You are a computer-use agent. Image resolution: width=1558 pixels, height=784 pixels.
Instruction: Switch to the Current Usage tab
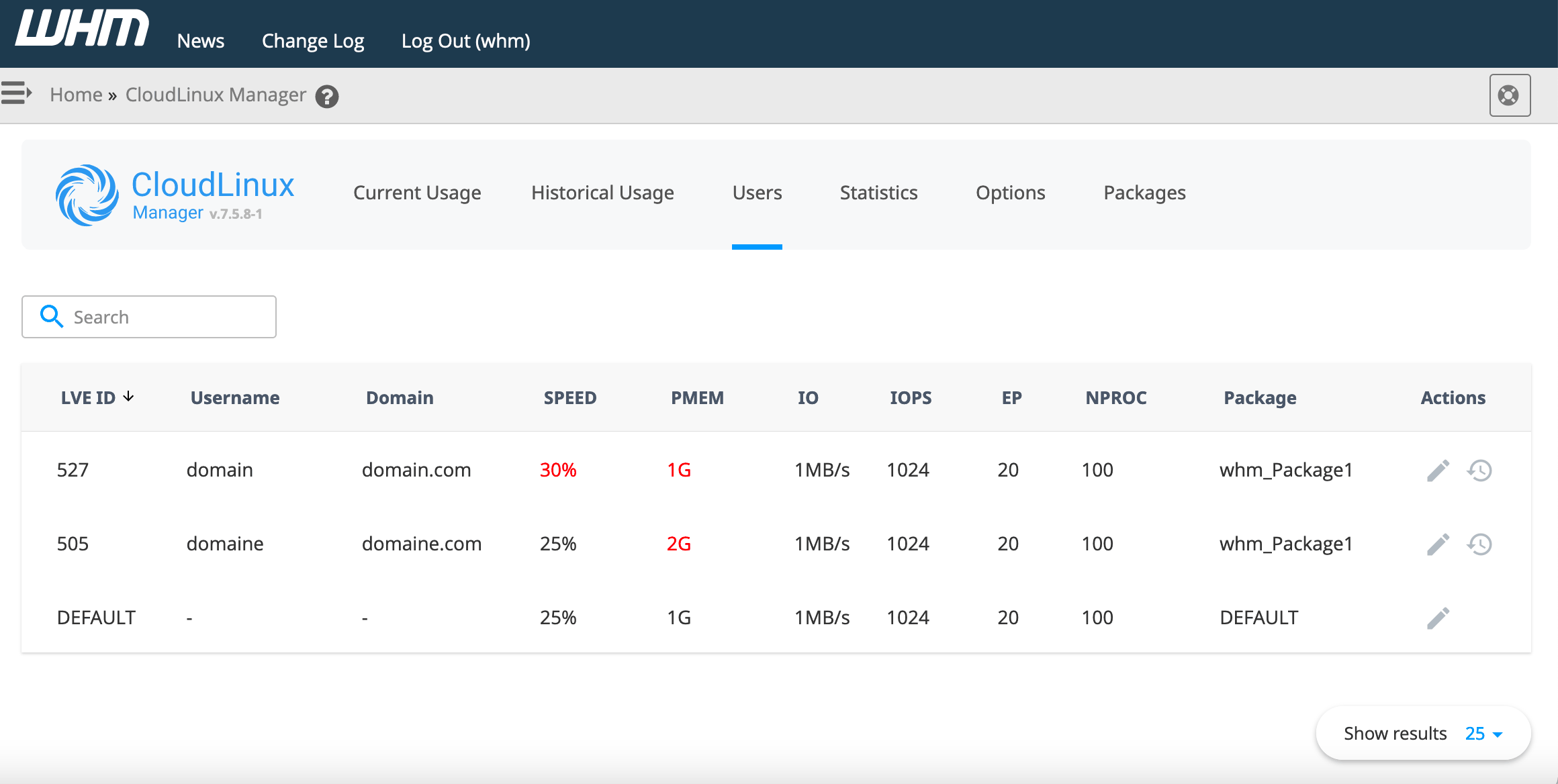coord(417,193)
